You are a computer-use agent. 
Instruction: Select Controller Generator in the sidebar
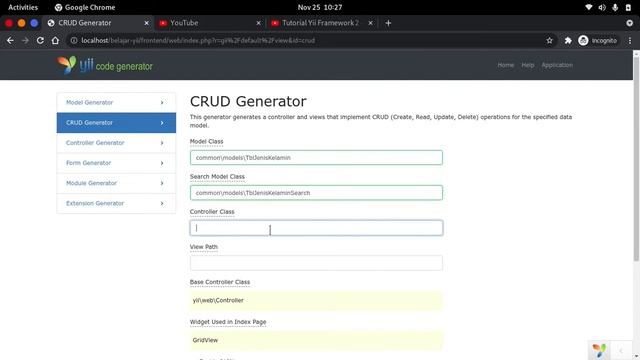click(116, 143)
